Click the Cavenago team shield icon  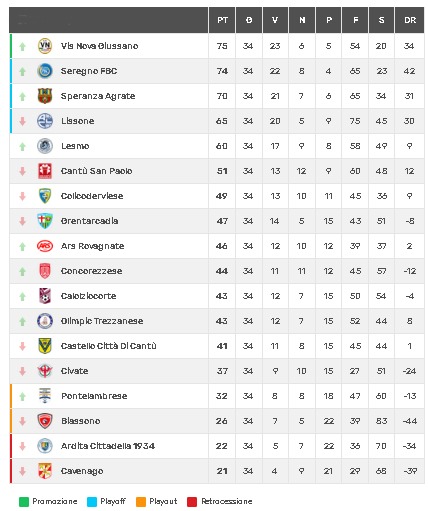tap(45, 471)
